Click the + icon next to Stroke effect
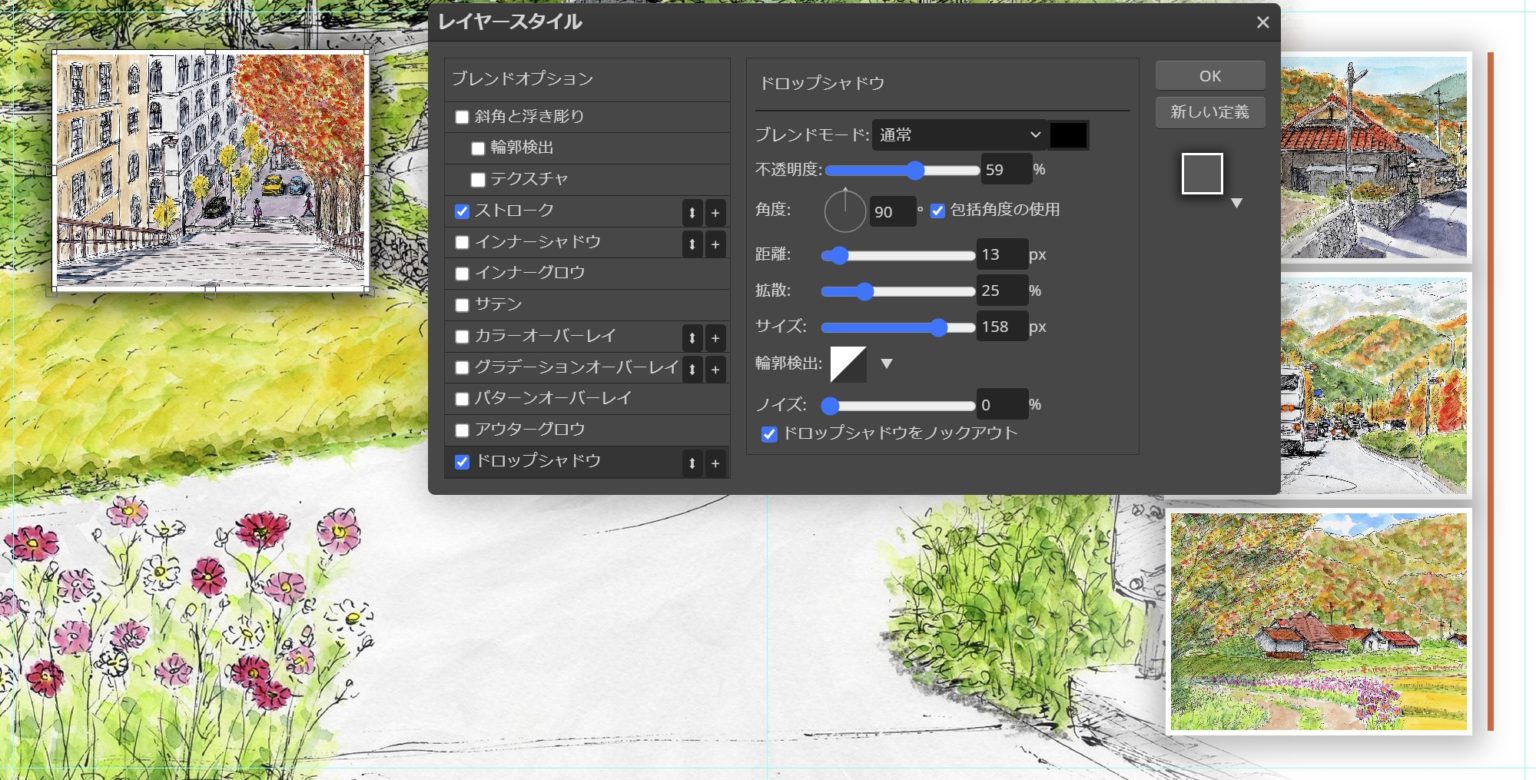This screenshot has height=780, width=1536. click(x=715, y=213)
